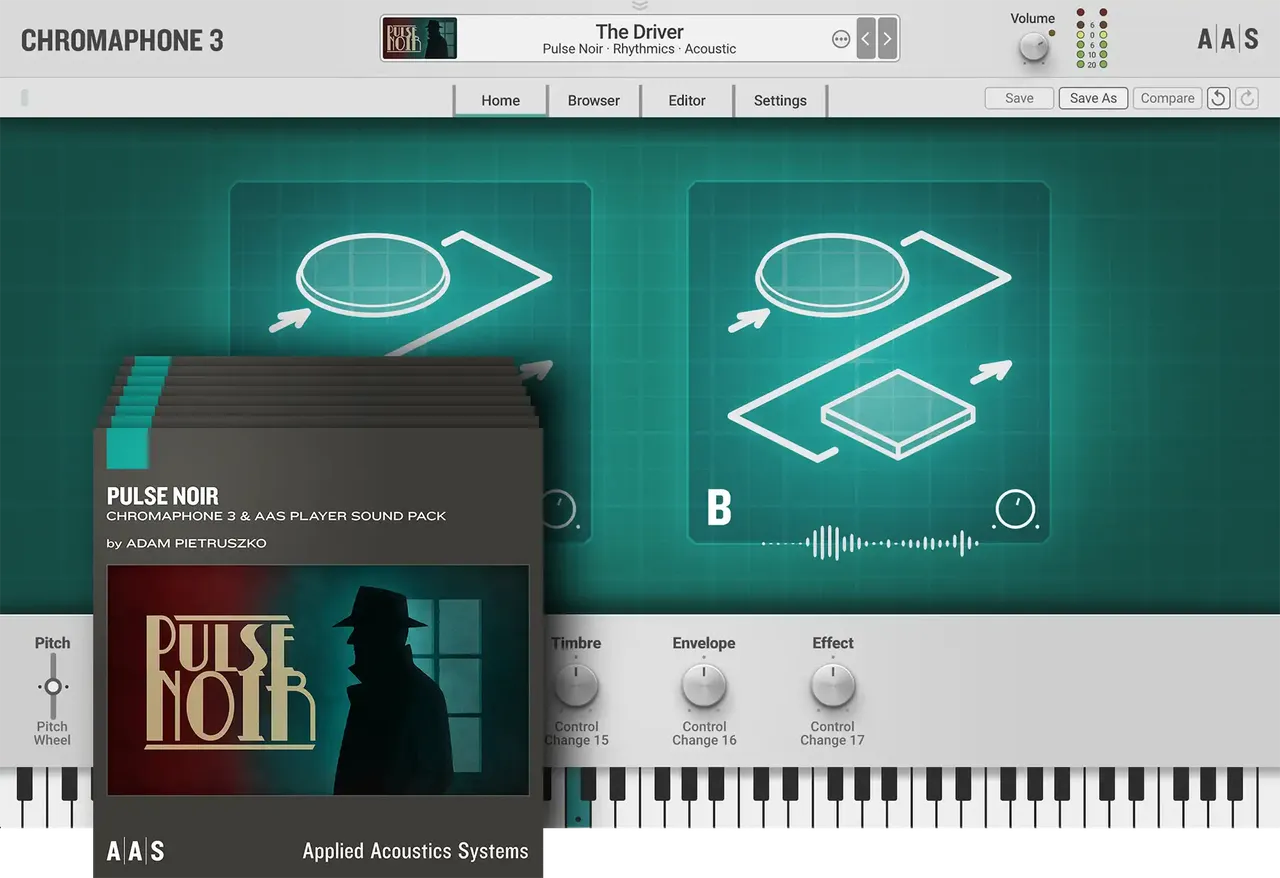The image size is (1280, 878).
Task: Toggle the Compare button
Action: 1167,98
